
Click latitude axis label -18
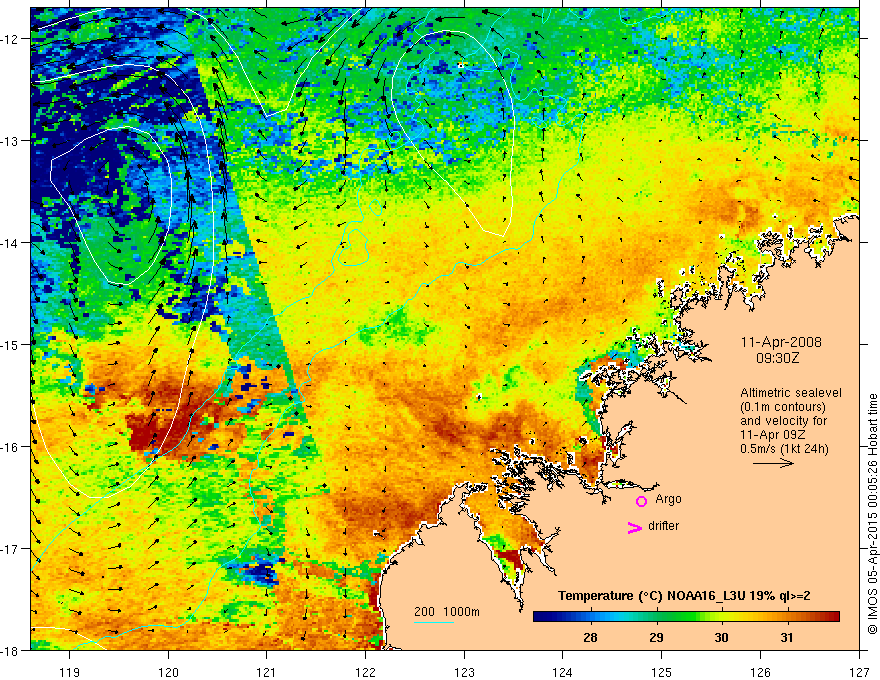tap(11, 650)
